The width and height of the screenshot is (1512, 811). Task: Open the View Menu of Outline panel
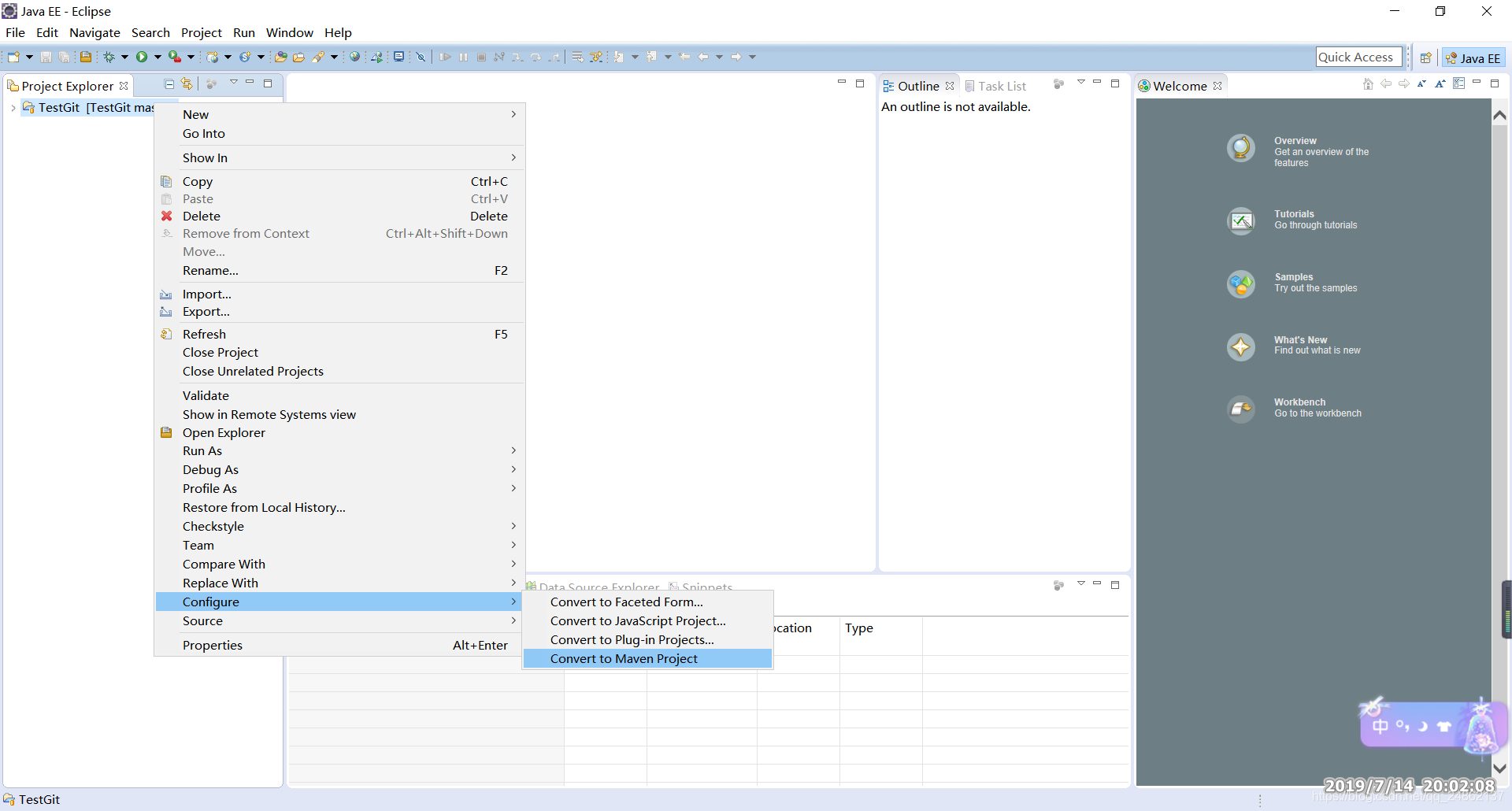pos(1080,83)
